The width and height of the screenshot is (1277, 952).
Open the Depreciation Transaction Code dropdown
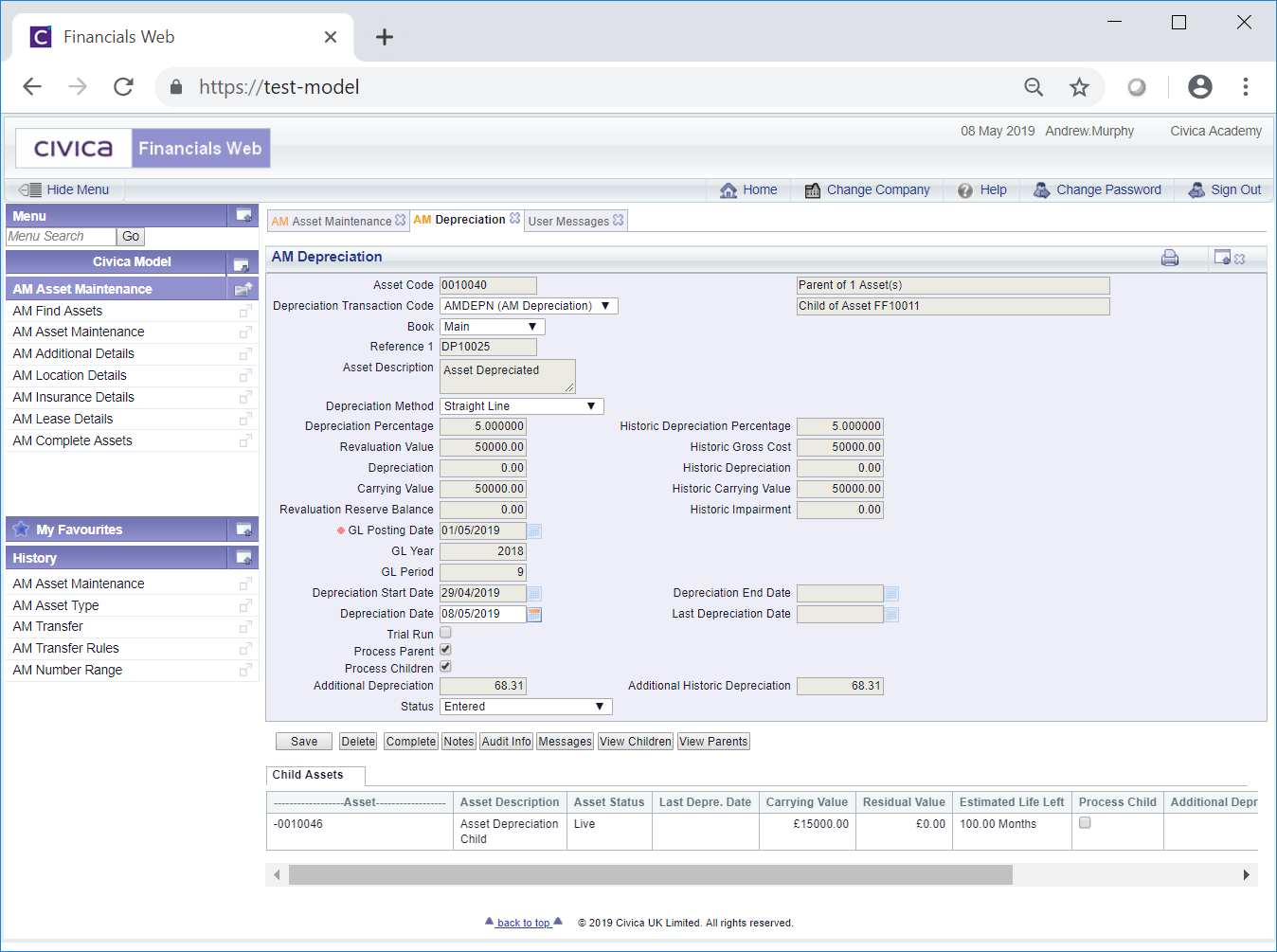(529, 306)
